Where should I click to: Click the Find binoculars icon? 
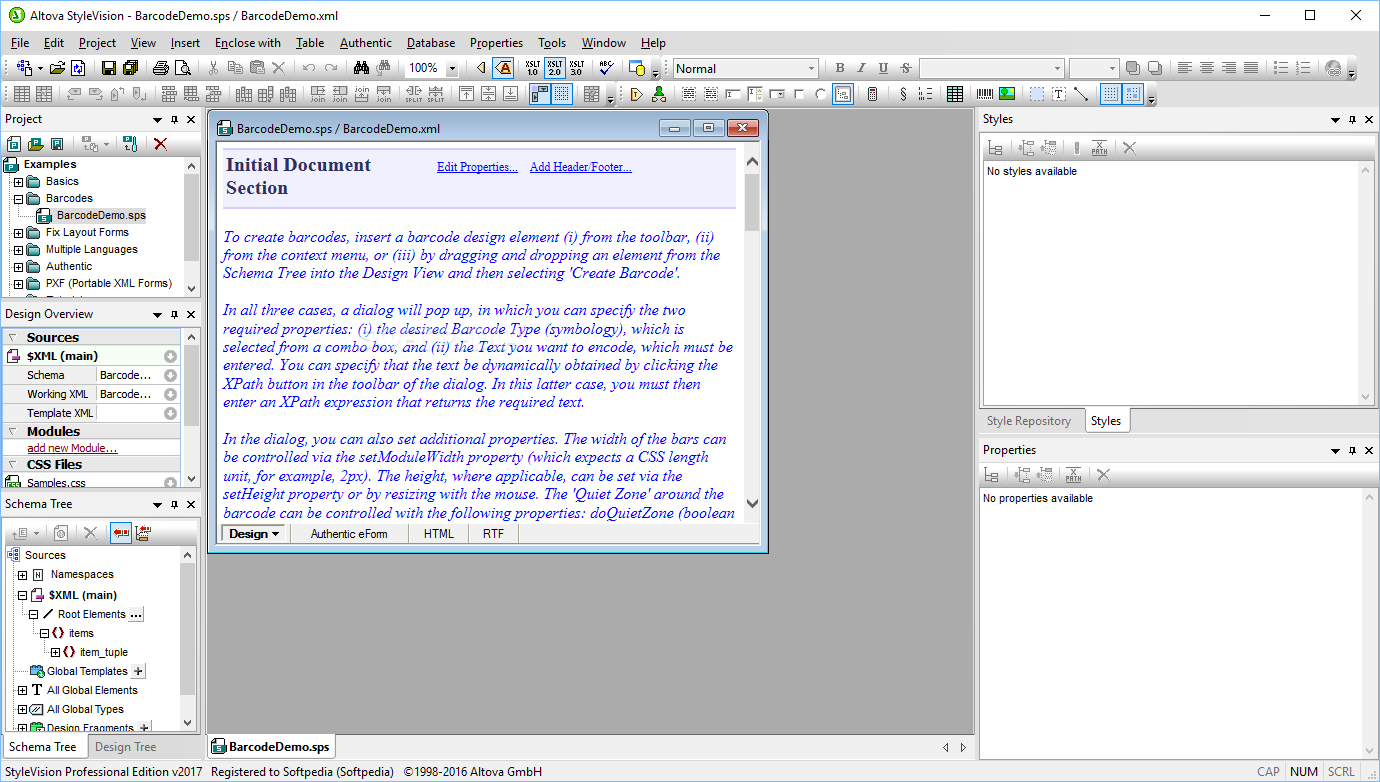tap(362, 68)
